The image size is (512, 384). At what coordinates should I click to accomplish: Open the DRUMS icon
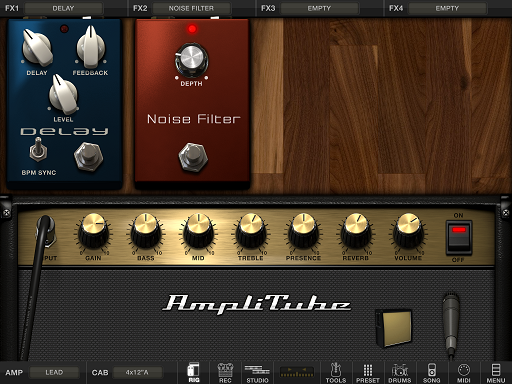click(x=399, y=373)
